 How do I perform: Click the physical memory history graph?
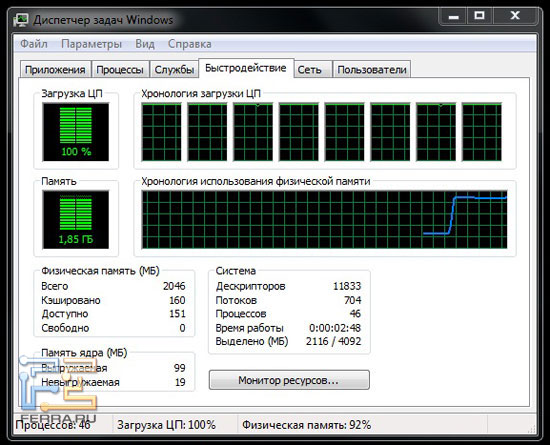[324, 220]
